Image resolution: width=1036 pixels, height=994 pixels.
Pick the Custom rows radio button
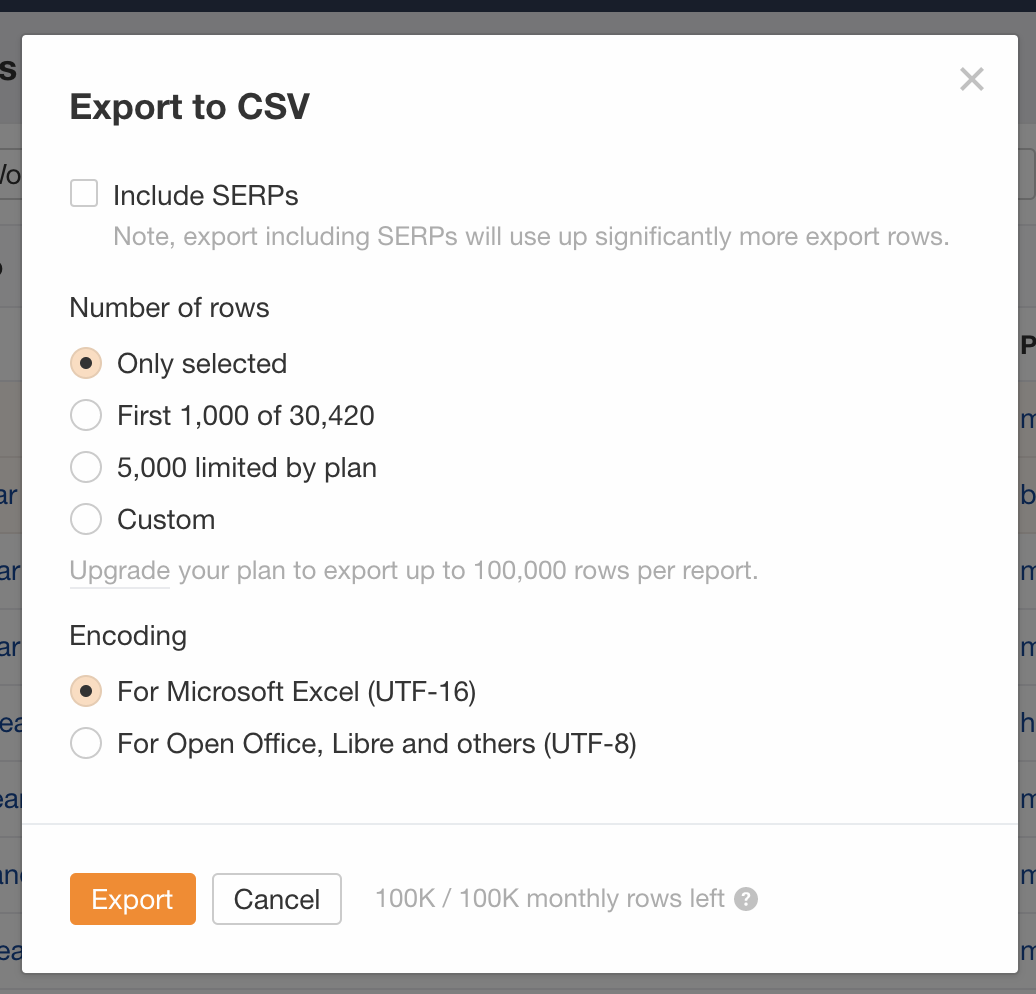pos(86,519)
